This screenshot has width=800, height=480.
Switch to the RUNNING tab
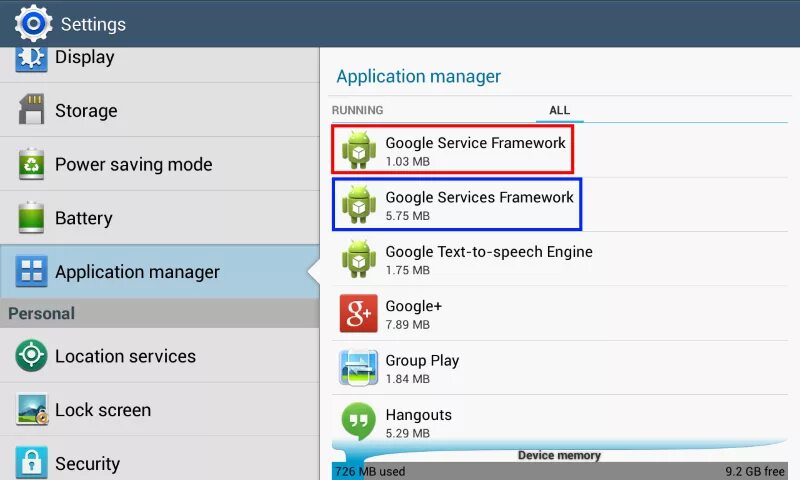(x=357, y=110)
